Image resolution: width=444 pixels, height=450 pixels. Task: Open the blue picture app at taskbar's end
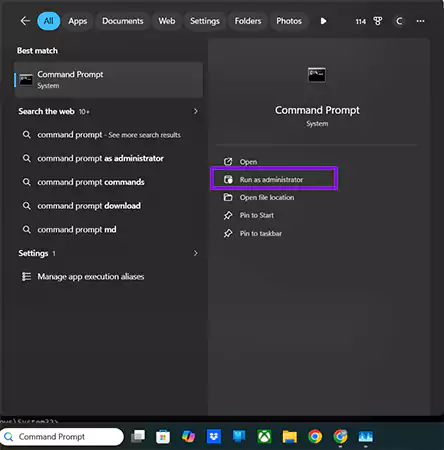tap(366, 437)
